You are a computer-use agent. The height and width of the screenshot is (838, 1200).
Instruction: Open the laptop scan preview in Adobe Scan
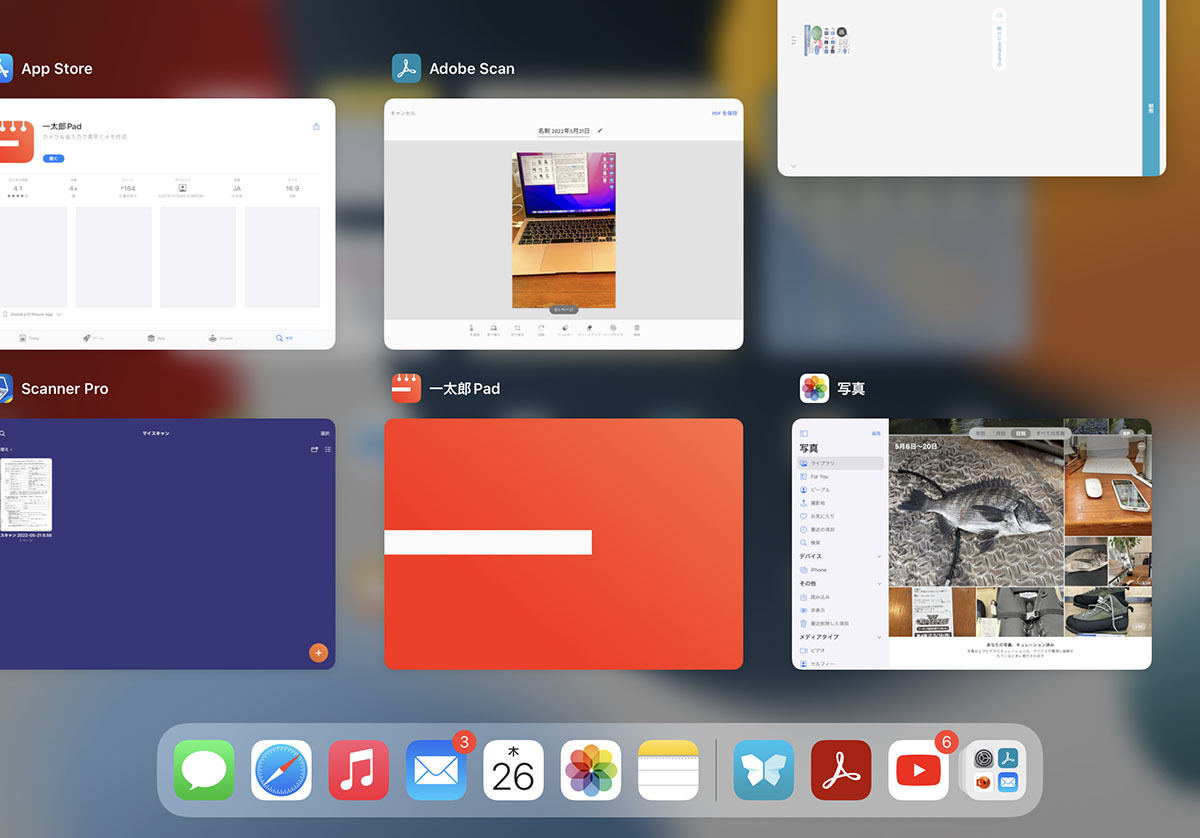click(564, 230)
